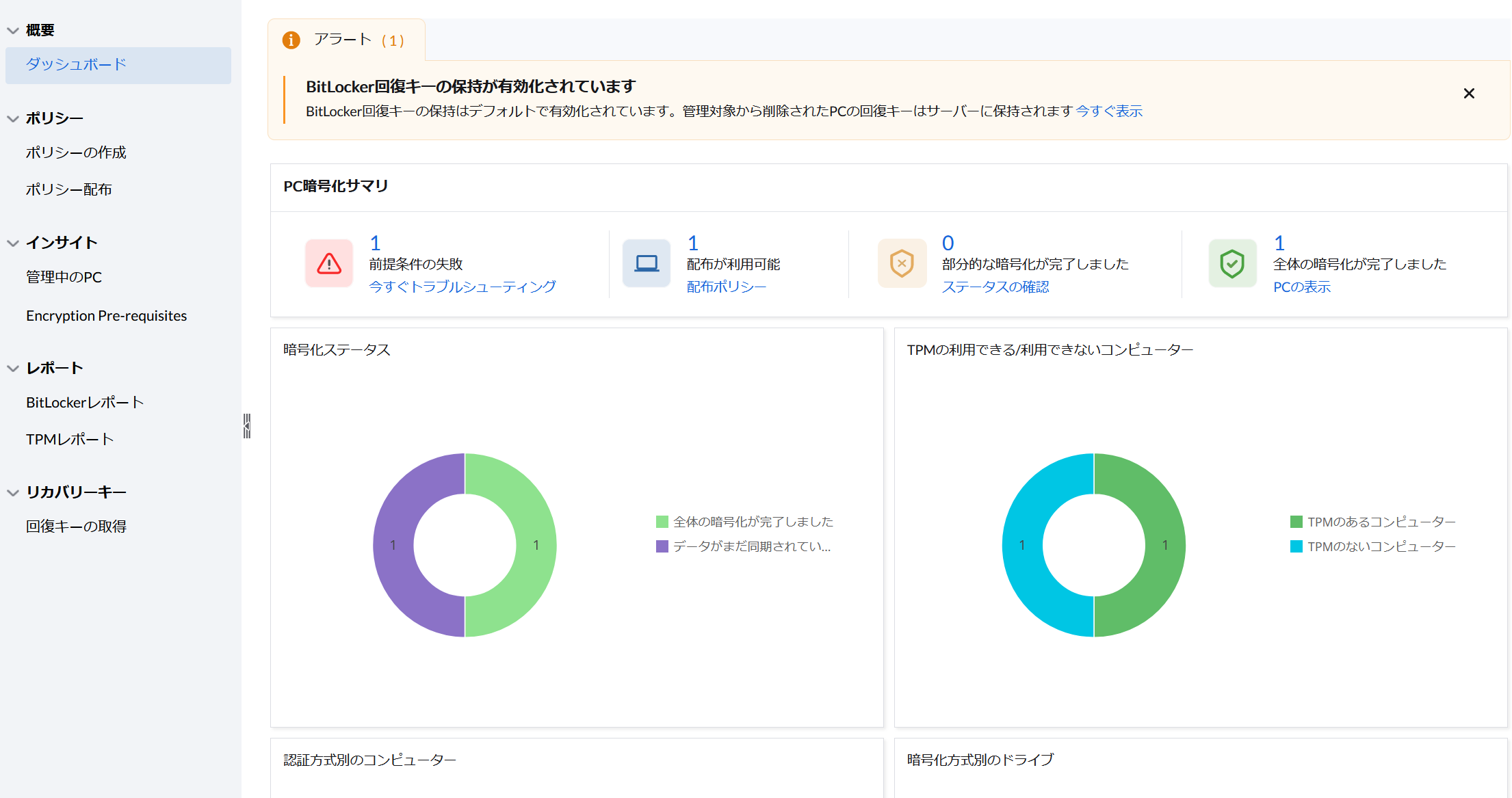Open ポリシーの作成 in sidebar
Screen dimensions: 1512x798
pos(76,152)
